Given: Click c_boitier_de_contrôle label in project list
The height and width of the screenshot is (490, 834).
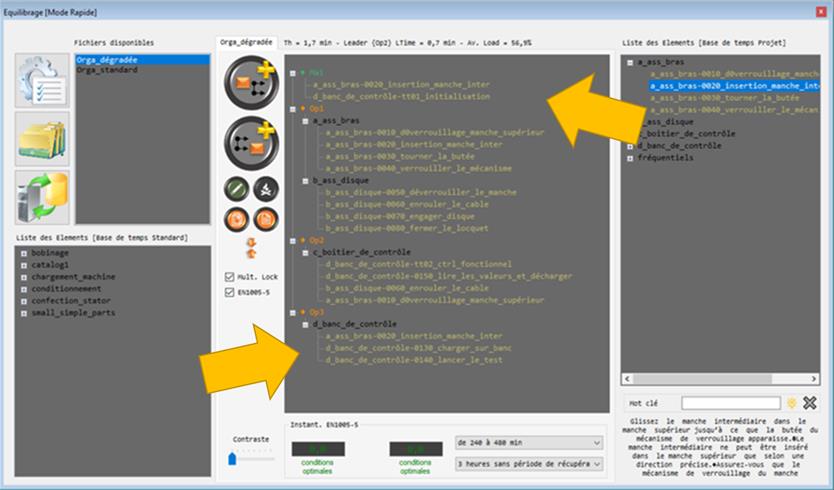Looking at the screenshot, I should click(686, 134).
